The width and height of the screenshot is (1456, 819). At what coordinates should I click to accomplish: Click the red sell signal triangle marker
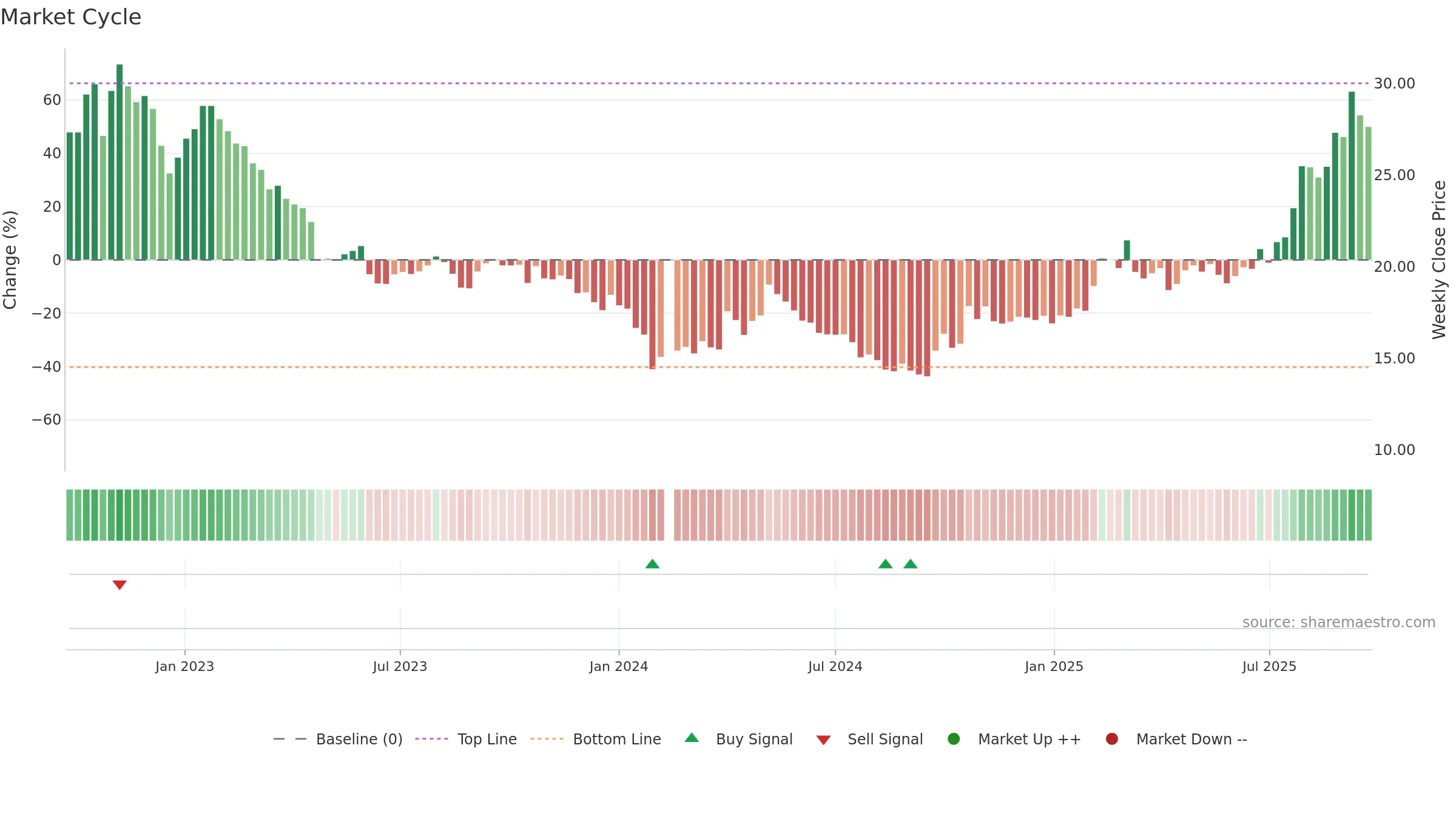click(120, 585)
